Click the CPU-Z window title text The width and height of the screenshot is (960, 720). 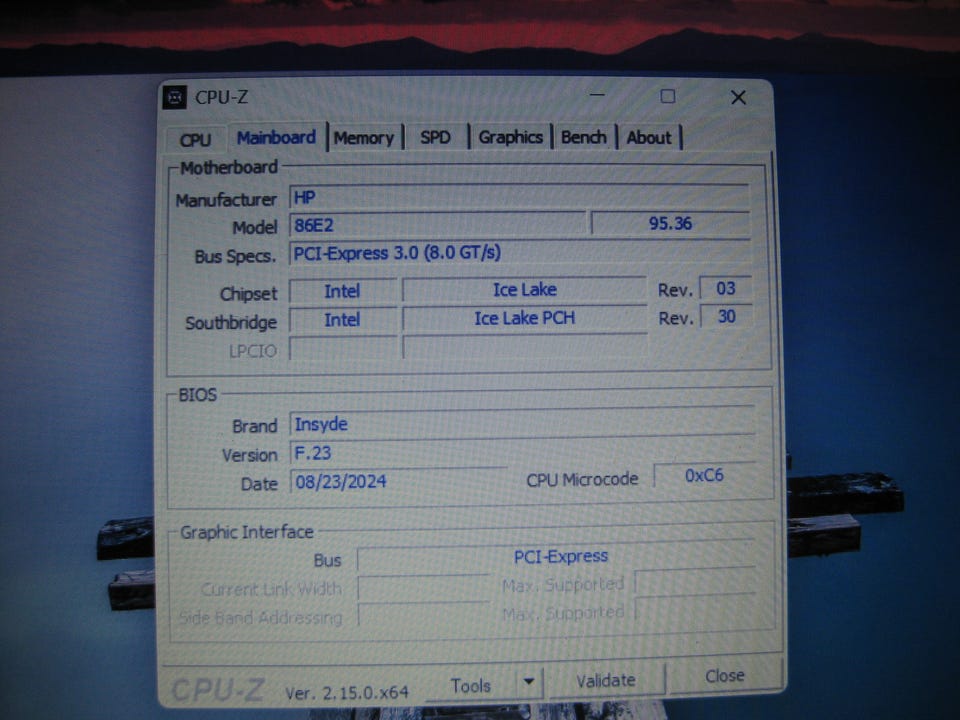222,97
